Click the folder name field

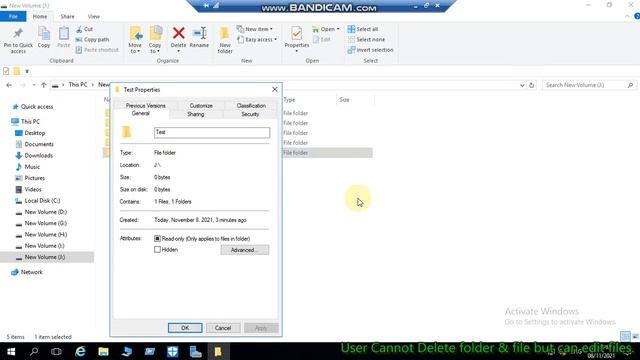coord(212,132)
